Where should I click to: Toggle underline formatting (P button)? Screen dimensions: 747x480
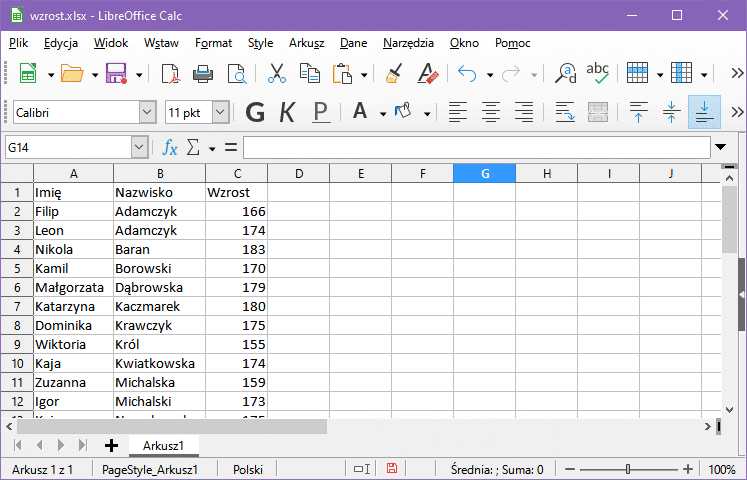click(x=320, y=112)
